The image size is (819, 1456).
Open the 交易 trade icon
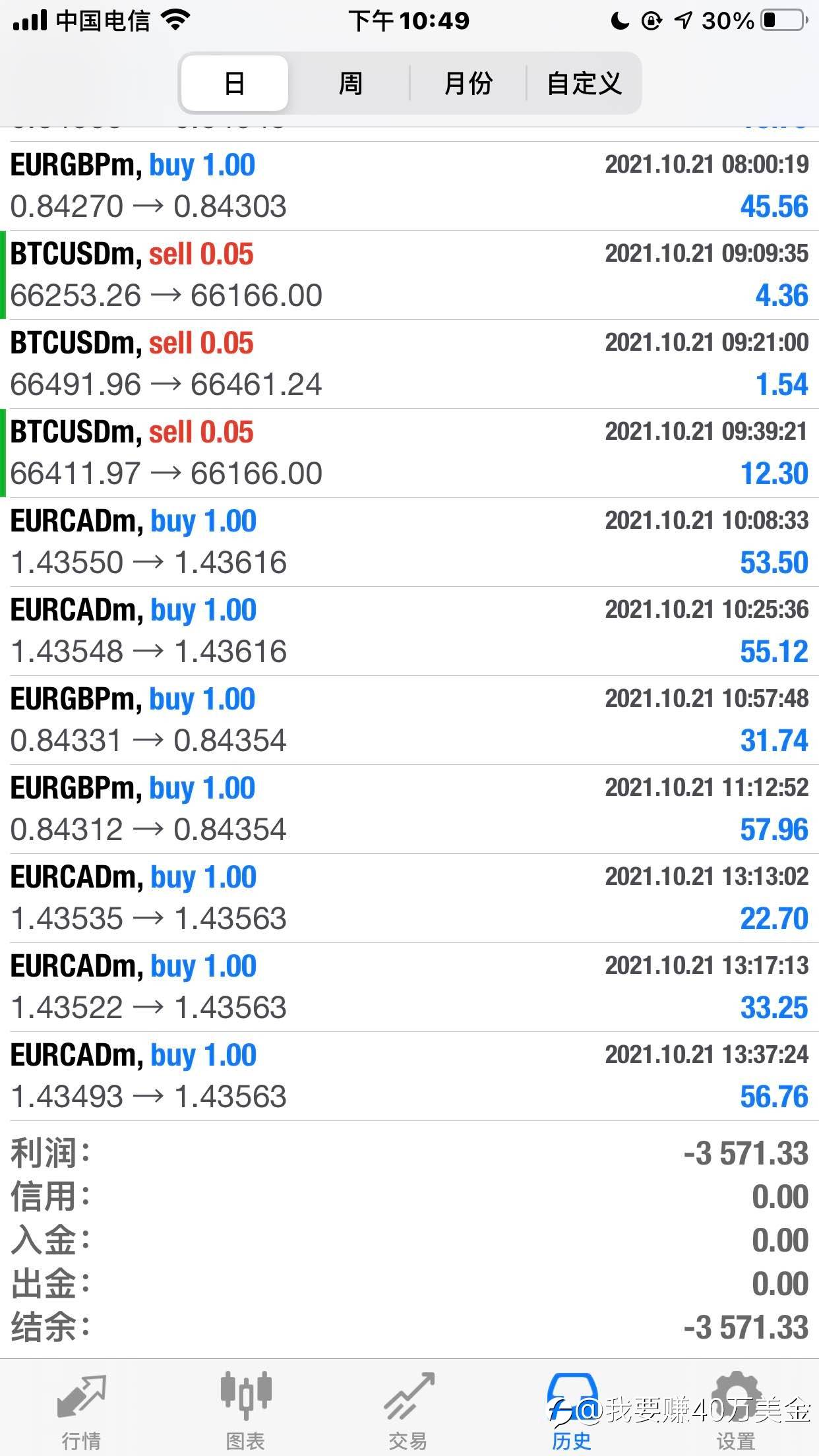pyautogui.click(x=409, y=1396)
